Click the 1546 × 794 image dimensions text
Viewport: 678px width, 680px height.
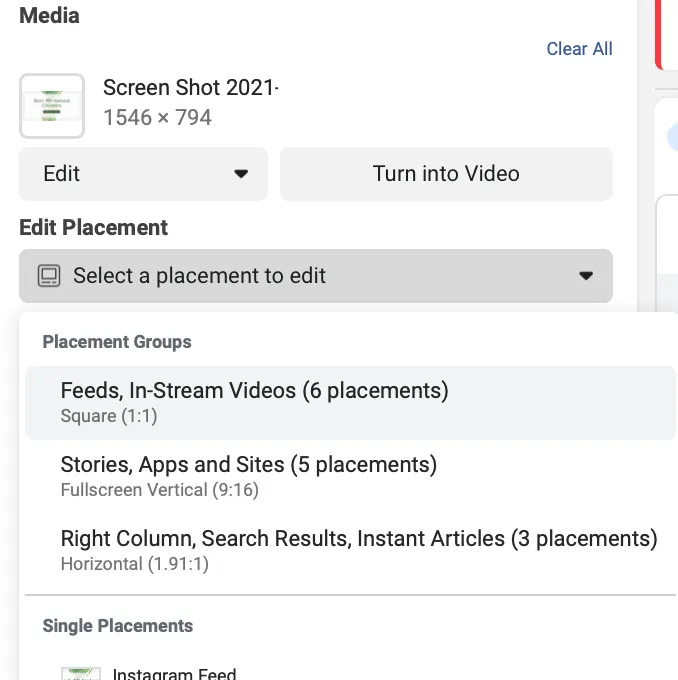coord(157,118)
